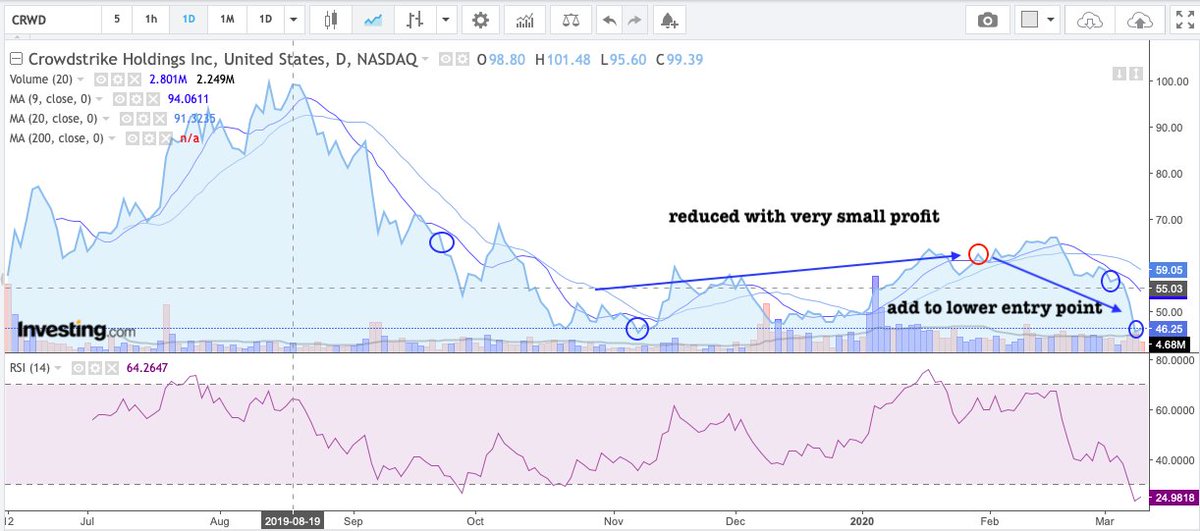Click 'MA (200, close, 0)' legend label
This screenshot has width=1200, height=531.
point(58,136)
